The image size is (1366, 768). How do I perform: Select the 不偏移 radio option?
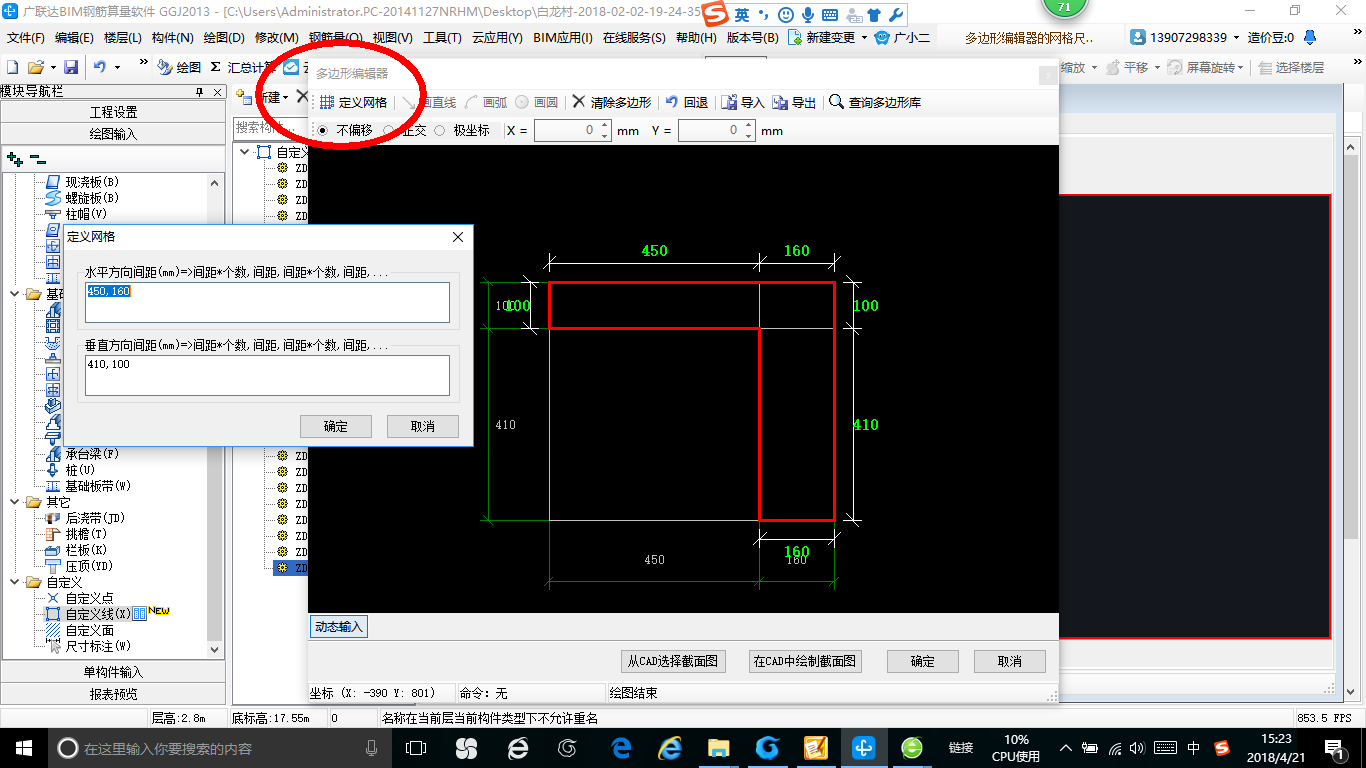344,131
